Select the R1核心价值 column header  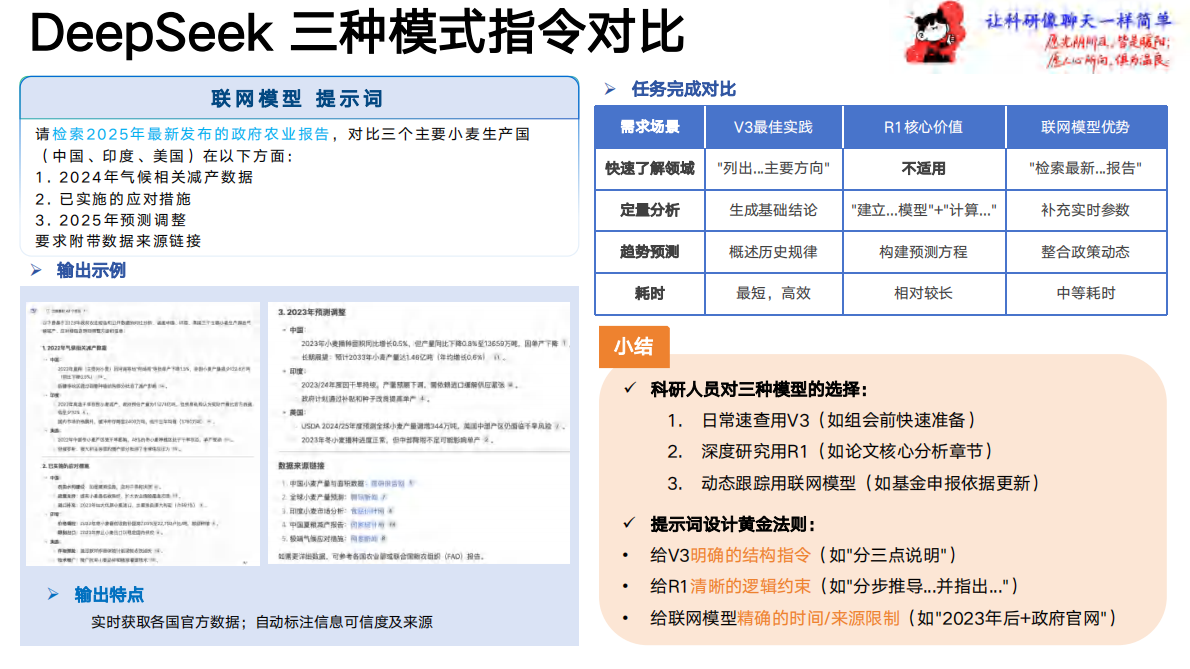[x=923, y=126]
